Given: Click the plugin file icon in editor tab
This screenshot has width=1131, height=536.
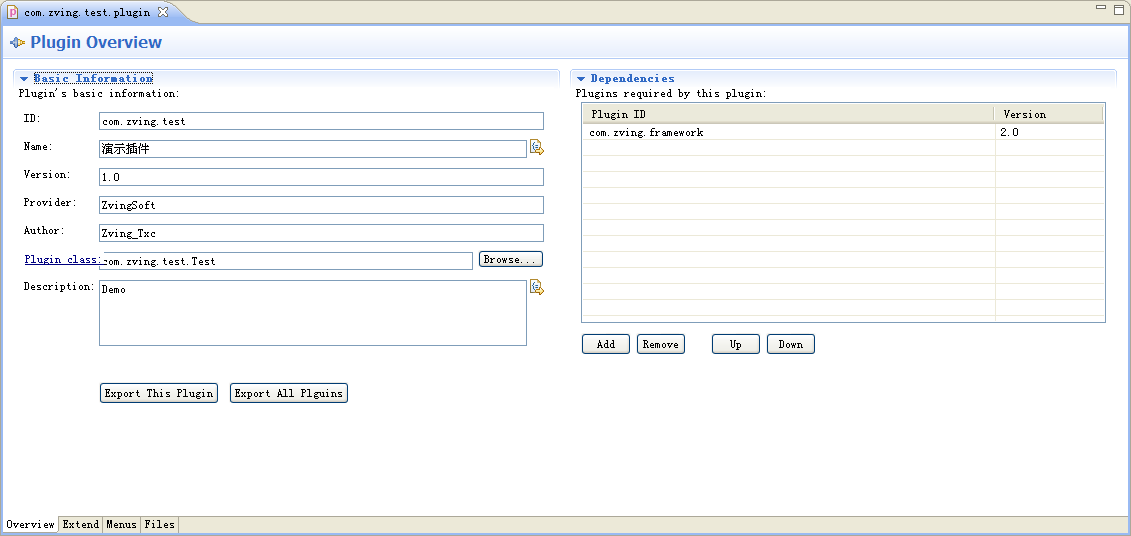Looking at the screenshot, I should click(x=13, y=12).
